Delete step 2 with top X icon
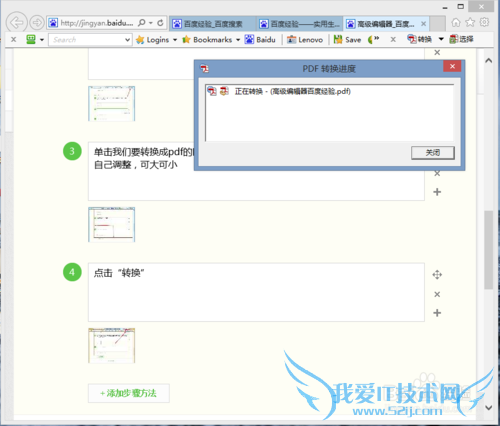Image resolution: width=500 pixels, height=426 pixels. click(x=437, y=52)
